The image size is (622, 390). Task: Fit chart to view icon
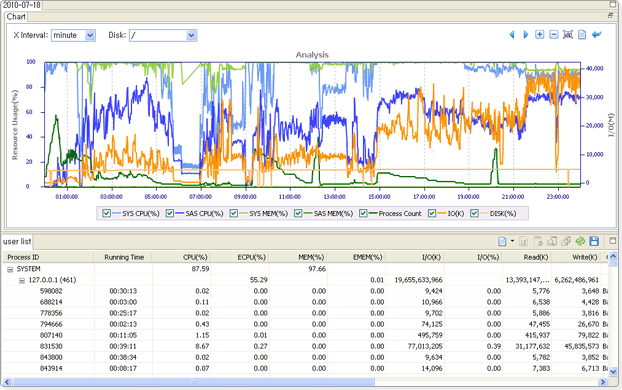pos(568,35)
